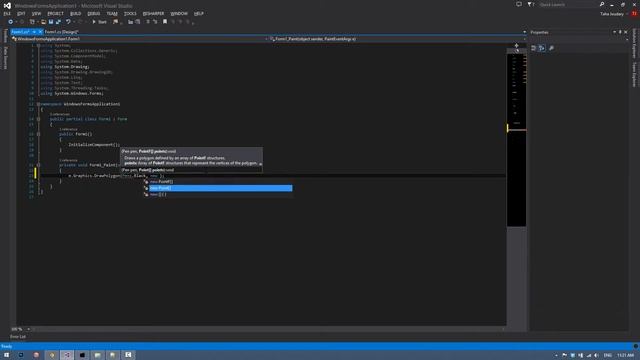Select the highlighted 'new Point[]' completion item
This screenshot has height=360, width=640.
pyautogui.click(x=218, y=188)
